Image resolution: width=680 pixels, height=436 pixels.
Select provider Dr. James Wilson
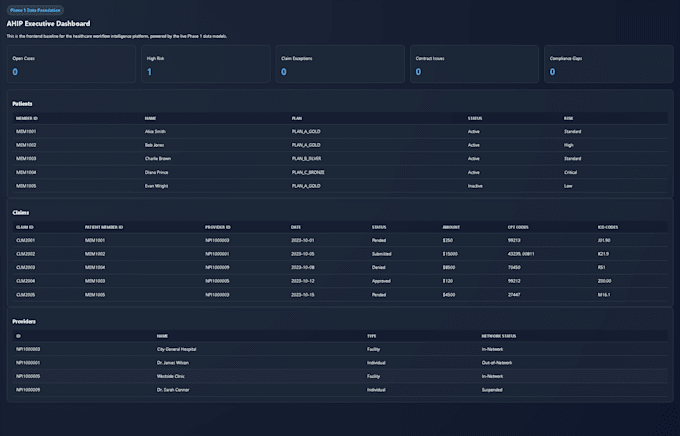(173, 363)
